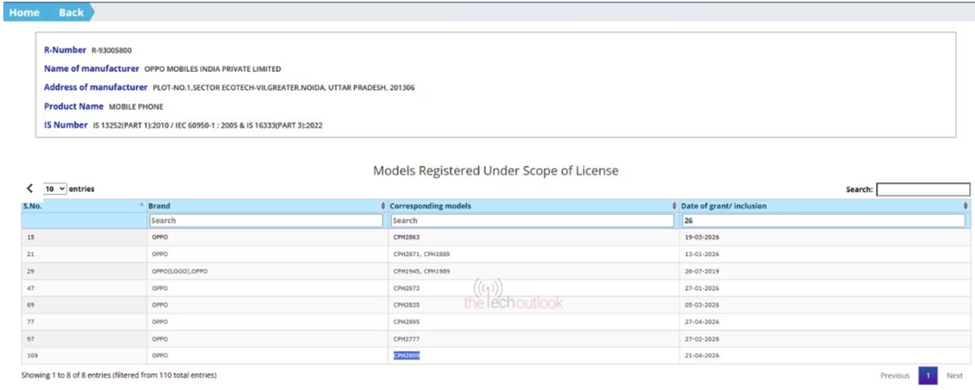Focus the Brand column search field

pyautogui.click(x=266, y=220)
